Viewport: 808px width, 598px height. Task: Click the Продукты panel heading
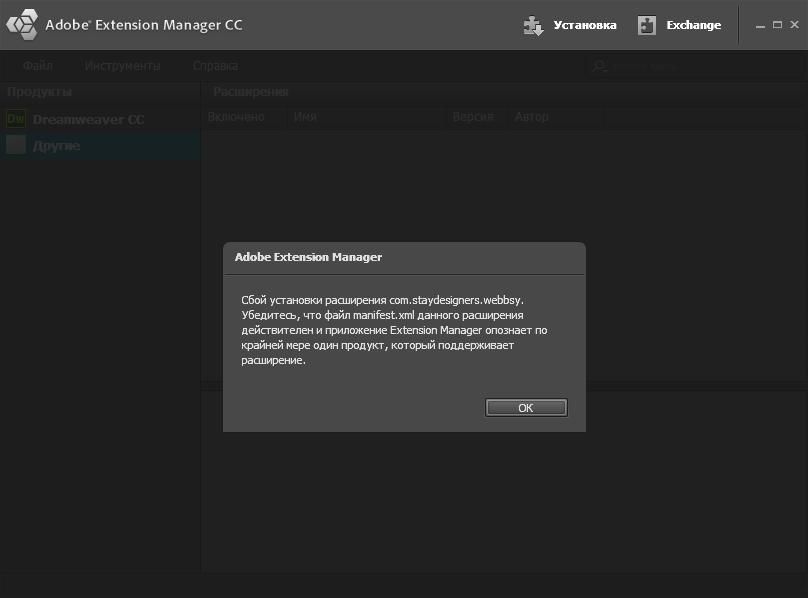[39, 92]
